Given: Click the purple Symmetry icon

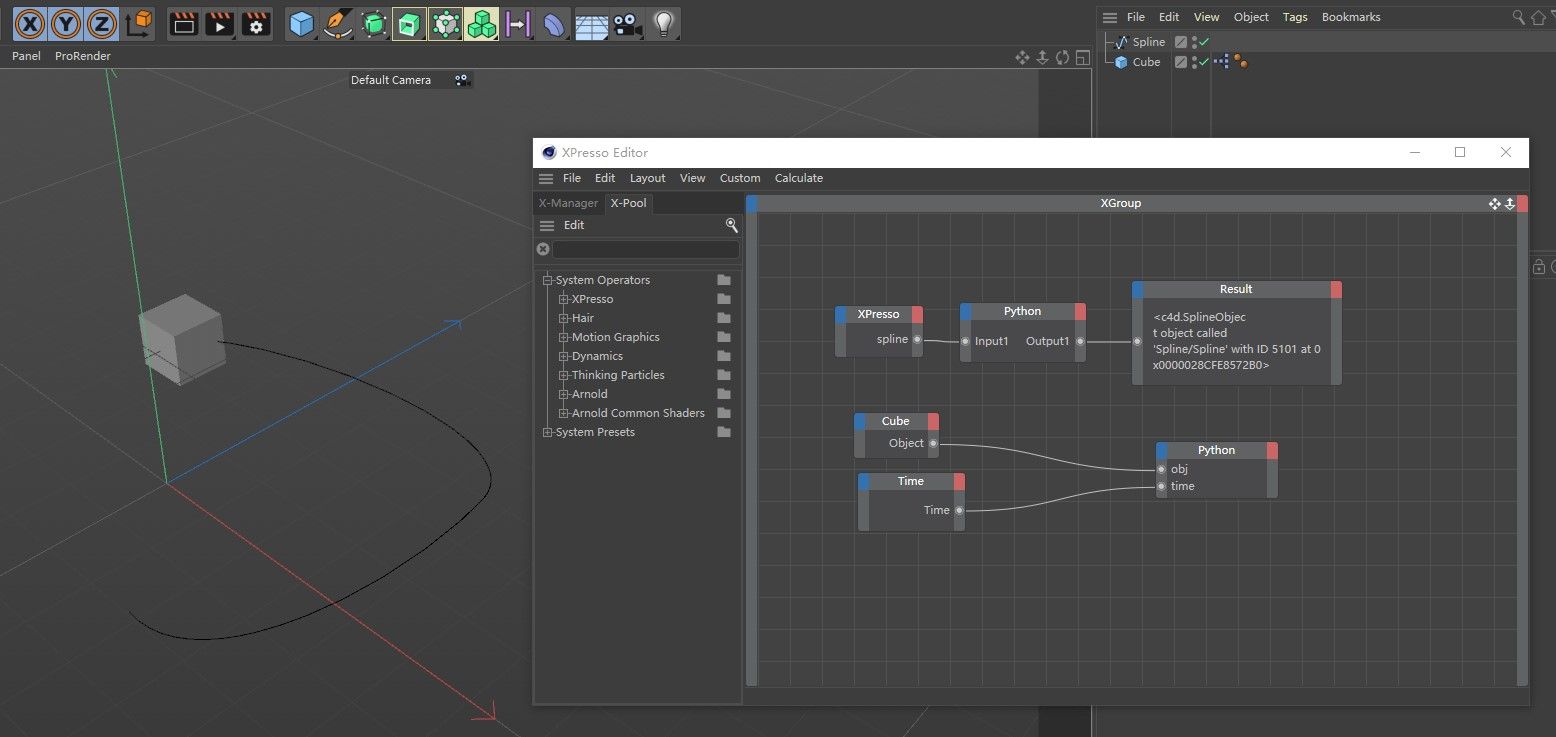Looking at the screenshot, I should 517,23.
